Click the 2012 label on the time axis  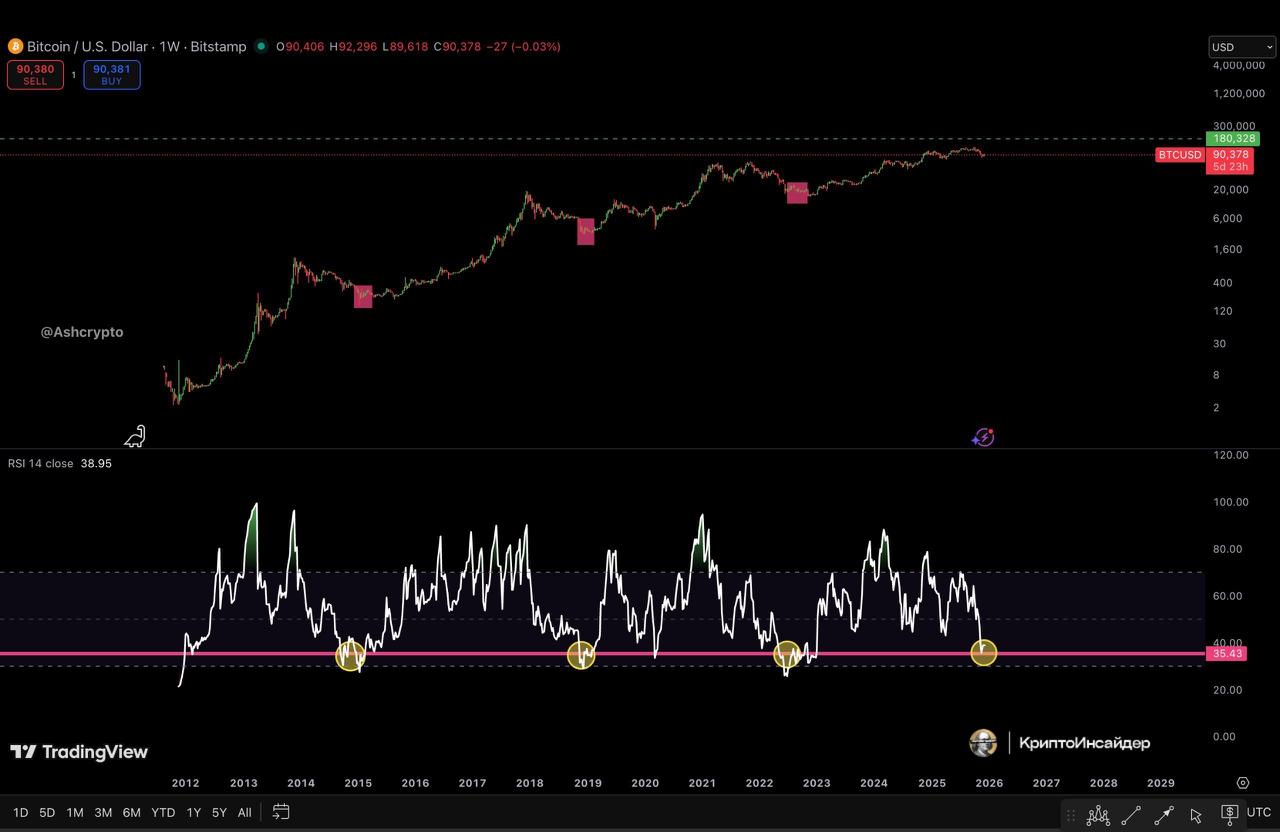185,783
